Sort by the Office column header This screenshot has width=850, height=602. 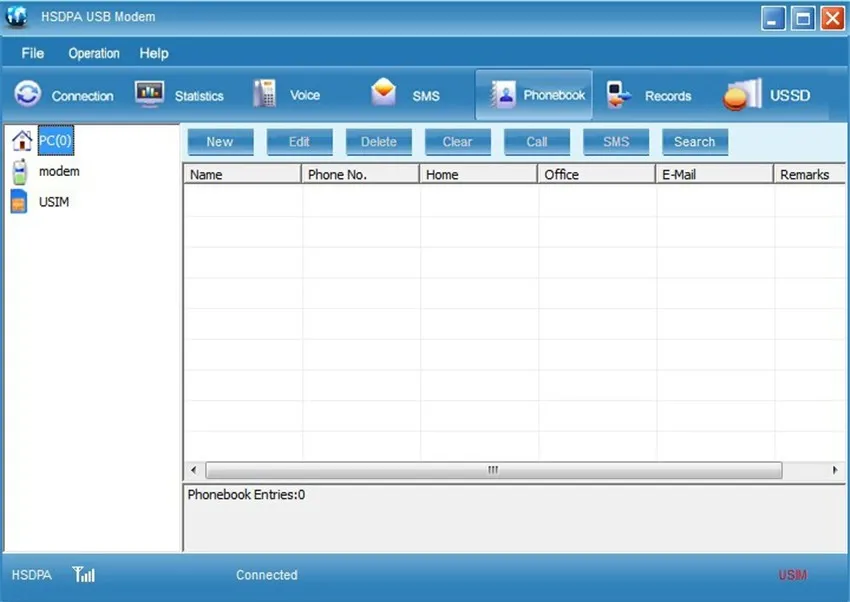click(597, 174)
